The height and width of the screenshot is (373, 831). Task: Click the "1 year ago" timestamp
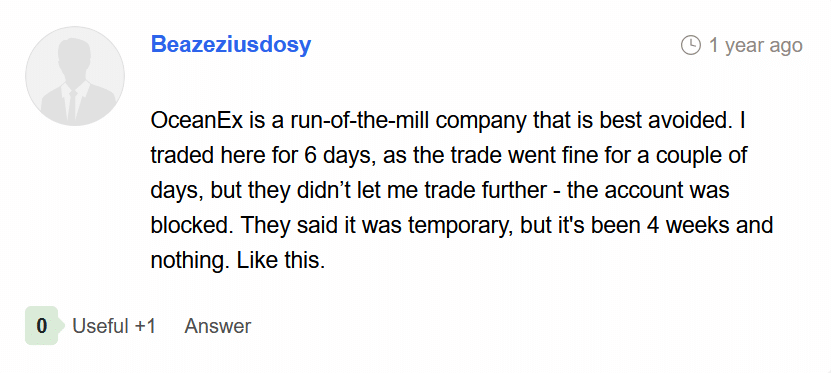(x=755, y=45)
